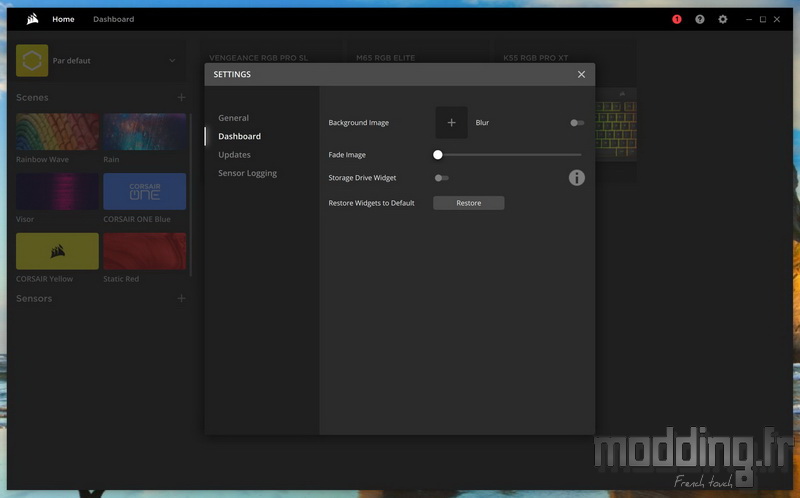The image size is (800, 498).
Task: Select the CORSAIR ONE Blue scene
Action: [144, 191]
